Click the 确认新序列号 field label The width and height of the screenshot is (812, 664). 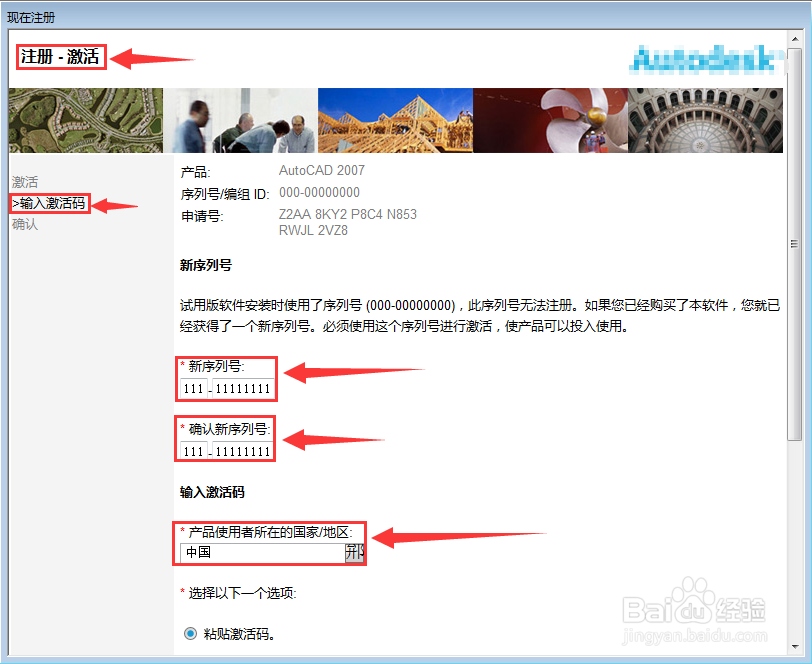[229, 429]
